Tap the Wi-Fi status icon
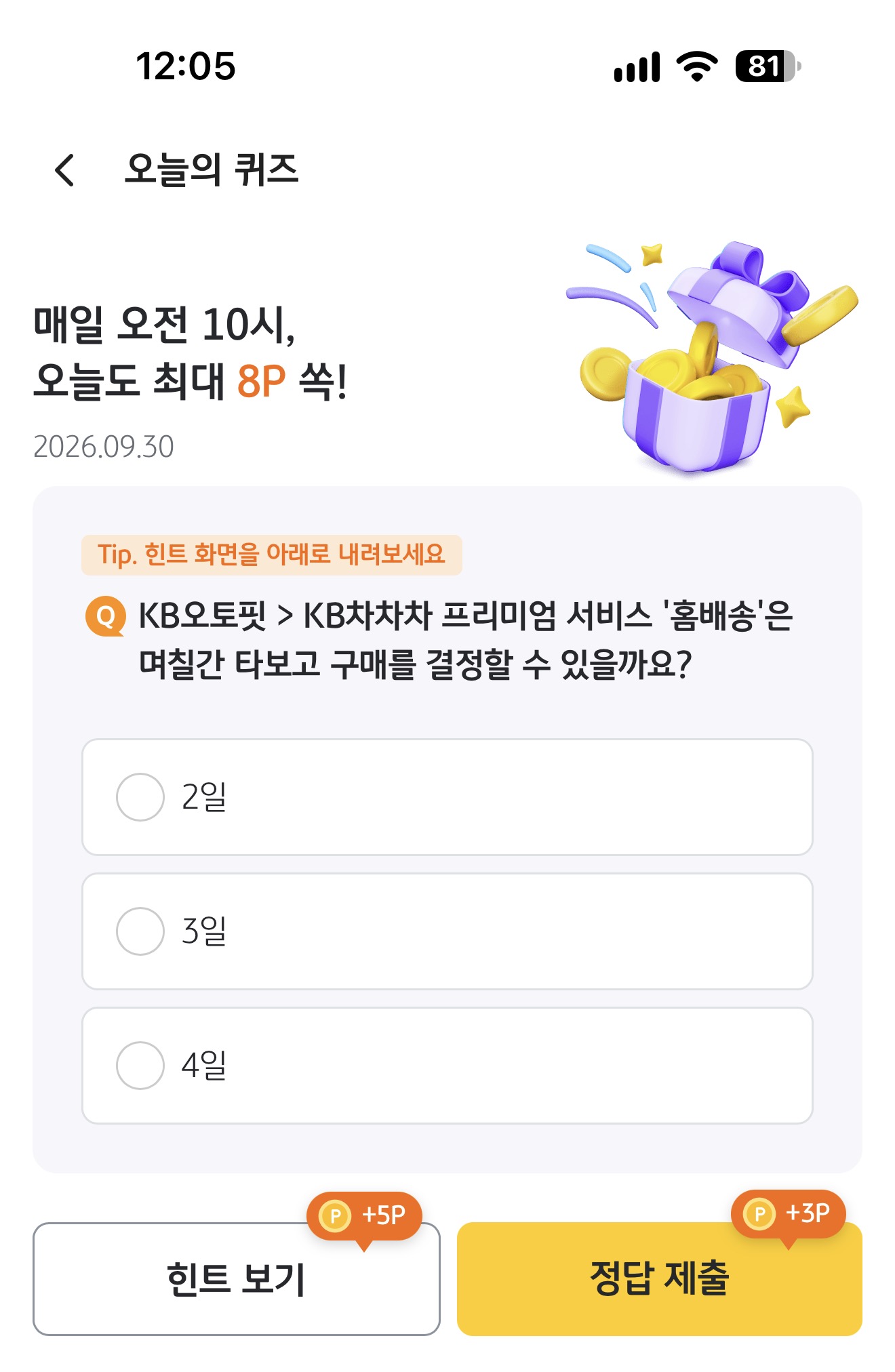The width and height of the screenshot is (895, 1372). (x=697, y=66)
